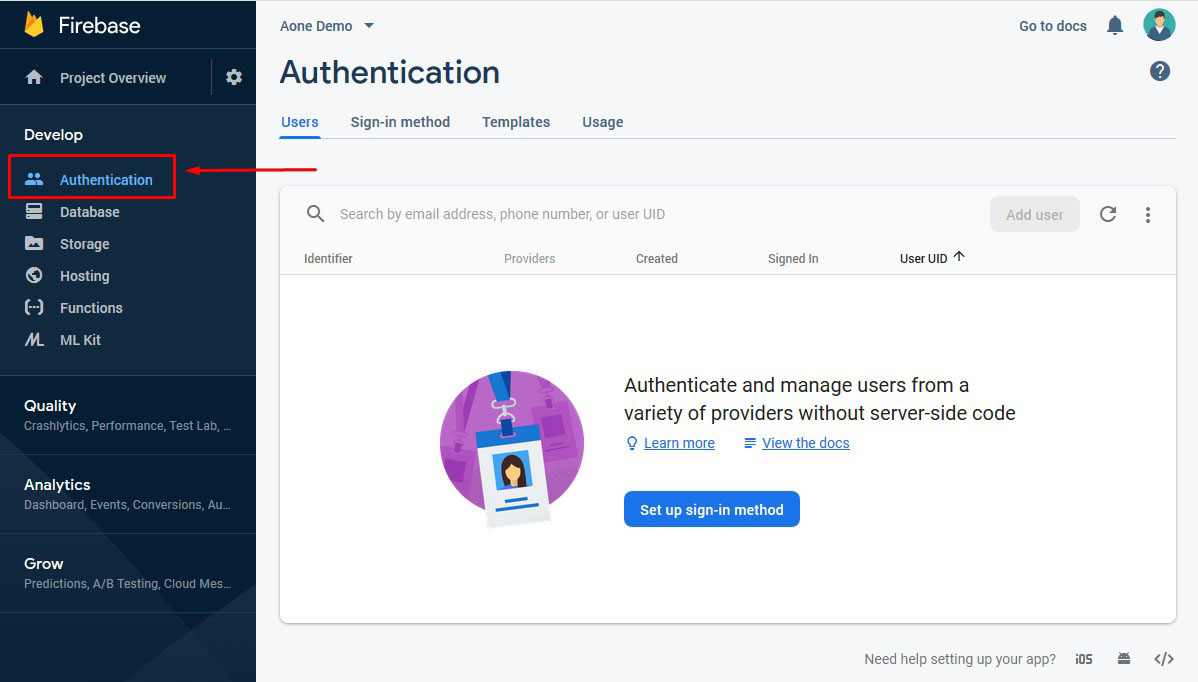Click the Functions brackets icon
The height and width of the screenshot is (682, 1198).
point(34,308)
